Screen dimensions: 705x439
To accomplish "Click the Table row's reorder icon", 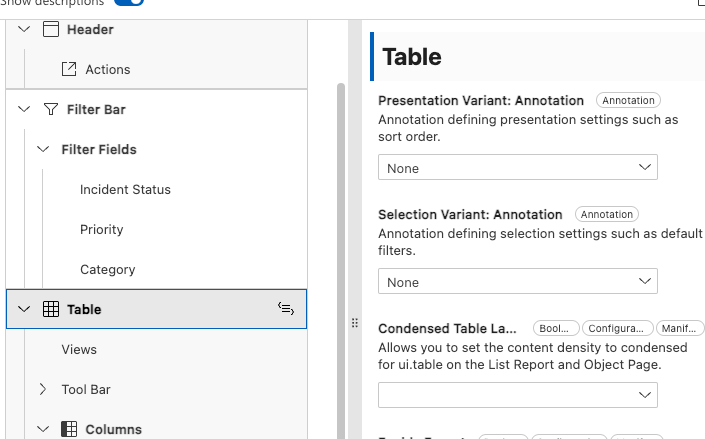I will [286, 310].
